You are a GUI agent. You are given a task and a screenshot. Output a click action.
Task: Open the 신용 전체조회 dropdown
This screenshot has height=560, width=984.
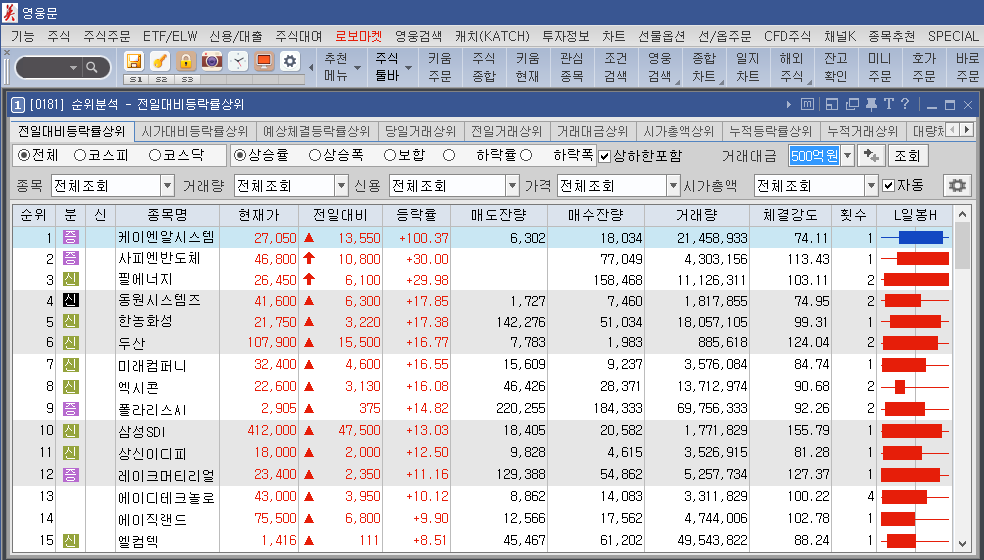coord(513,186)
